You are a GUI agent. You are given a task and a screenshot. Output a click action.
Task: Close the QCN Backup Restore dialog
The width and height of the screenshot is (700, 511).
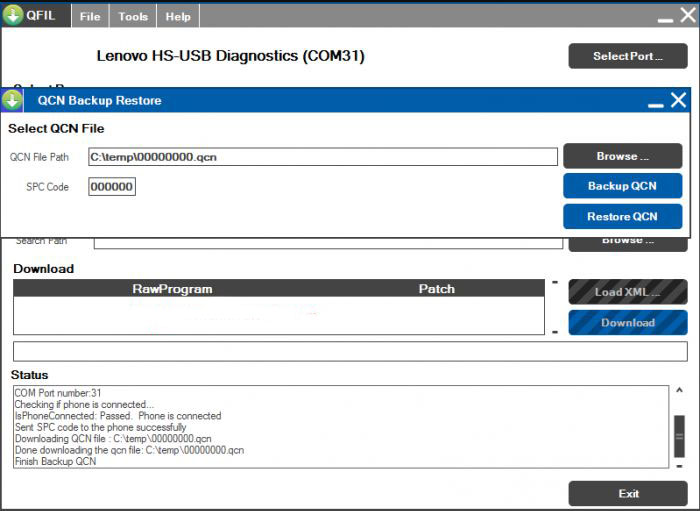(678, 100)
